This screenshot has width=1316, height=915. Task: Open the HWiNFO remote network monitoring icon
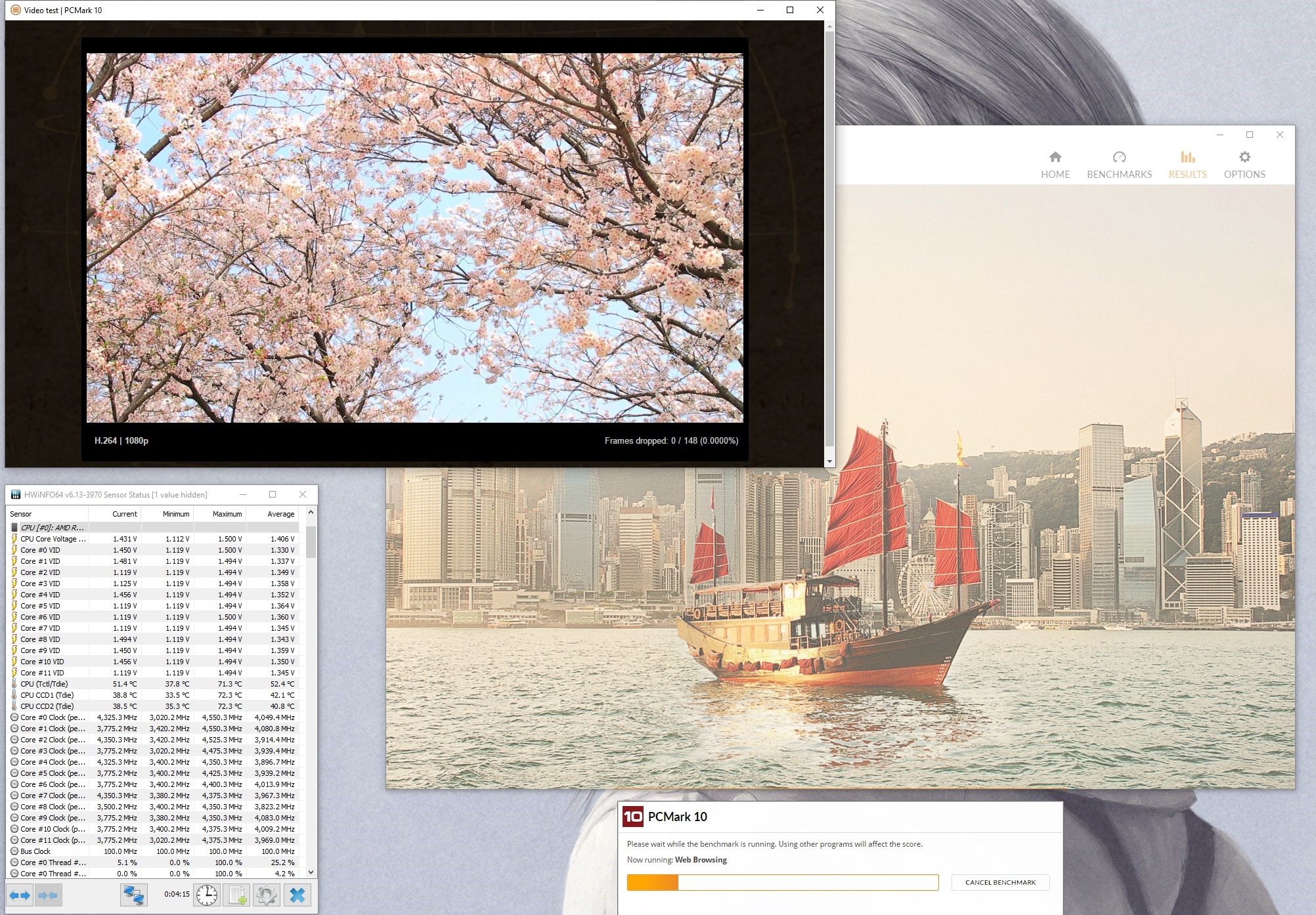[134, 895]
